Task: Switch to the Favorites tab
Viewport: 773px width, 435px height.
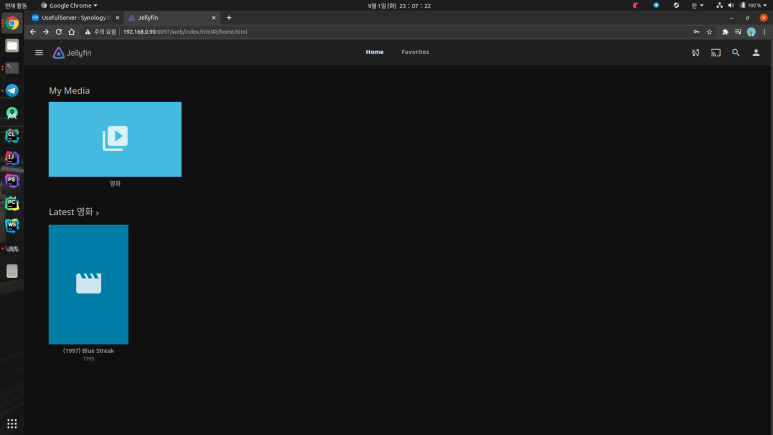Action: point(415,52)
